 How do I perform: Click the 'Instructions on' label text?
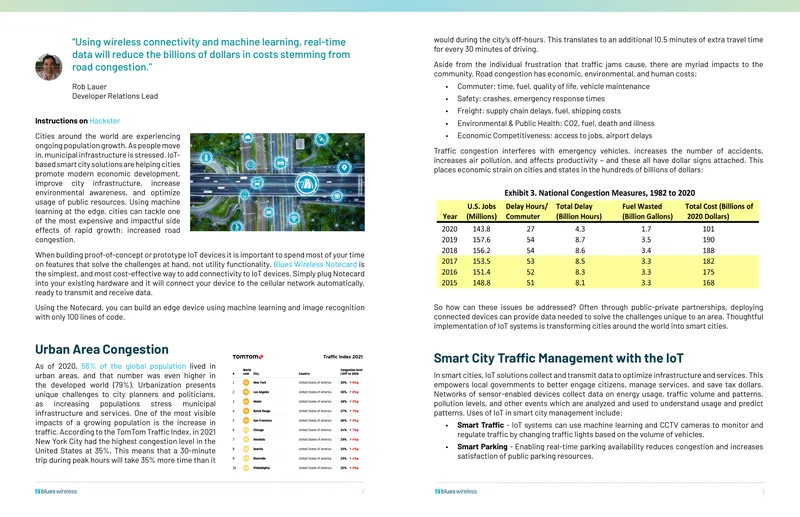61,121
